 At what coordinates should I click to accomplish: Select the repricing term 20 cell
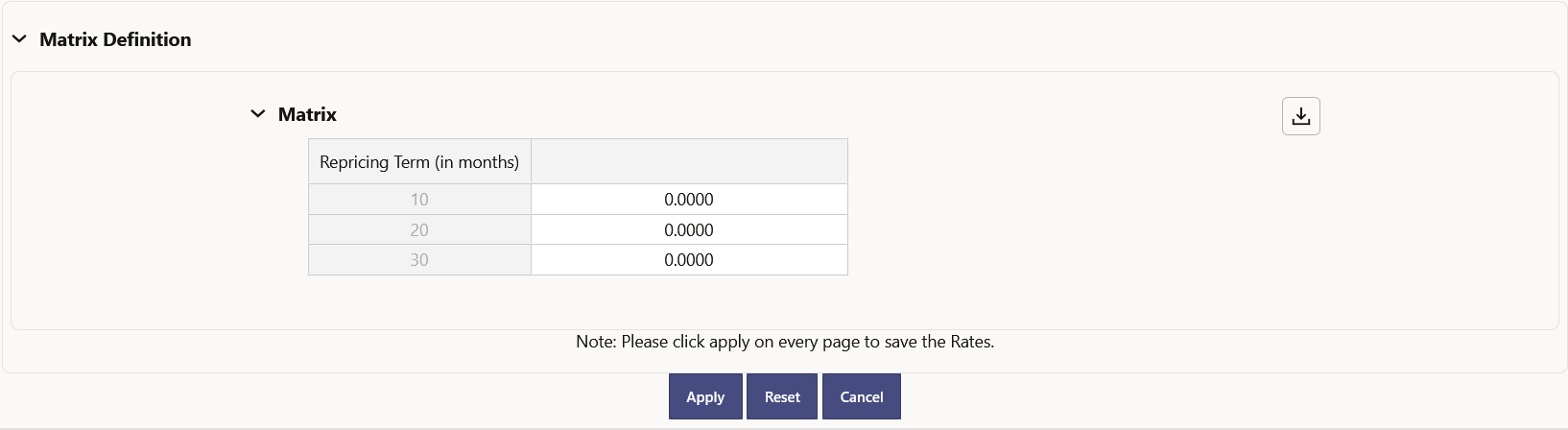pos(419,230)
